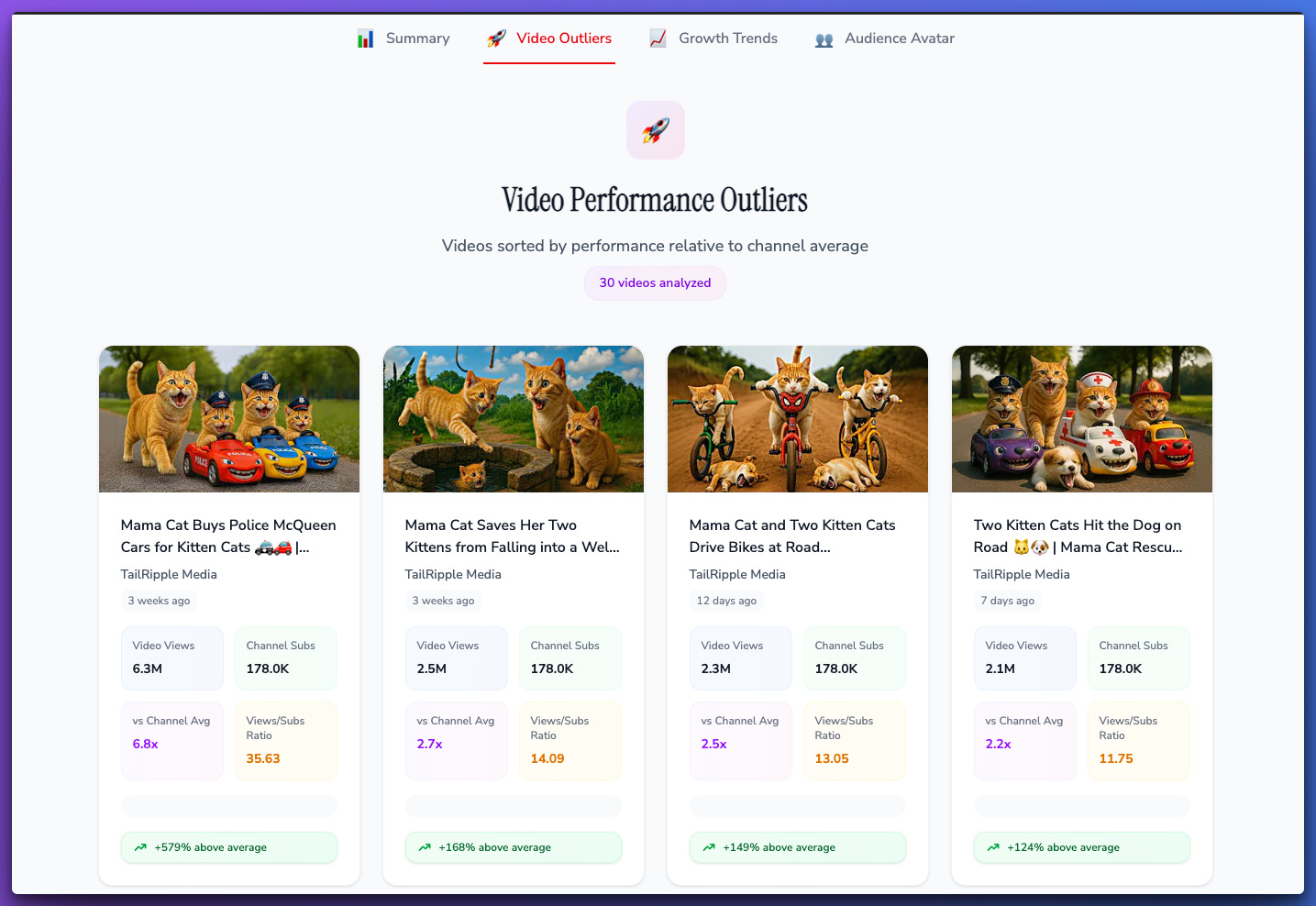Viewport: 1316px width, 906px height.
Task: Click title Mama Cat Buys Police McQueen
Action: tap(228, 536)
